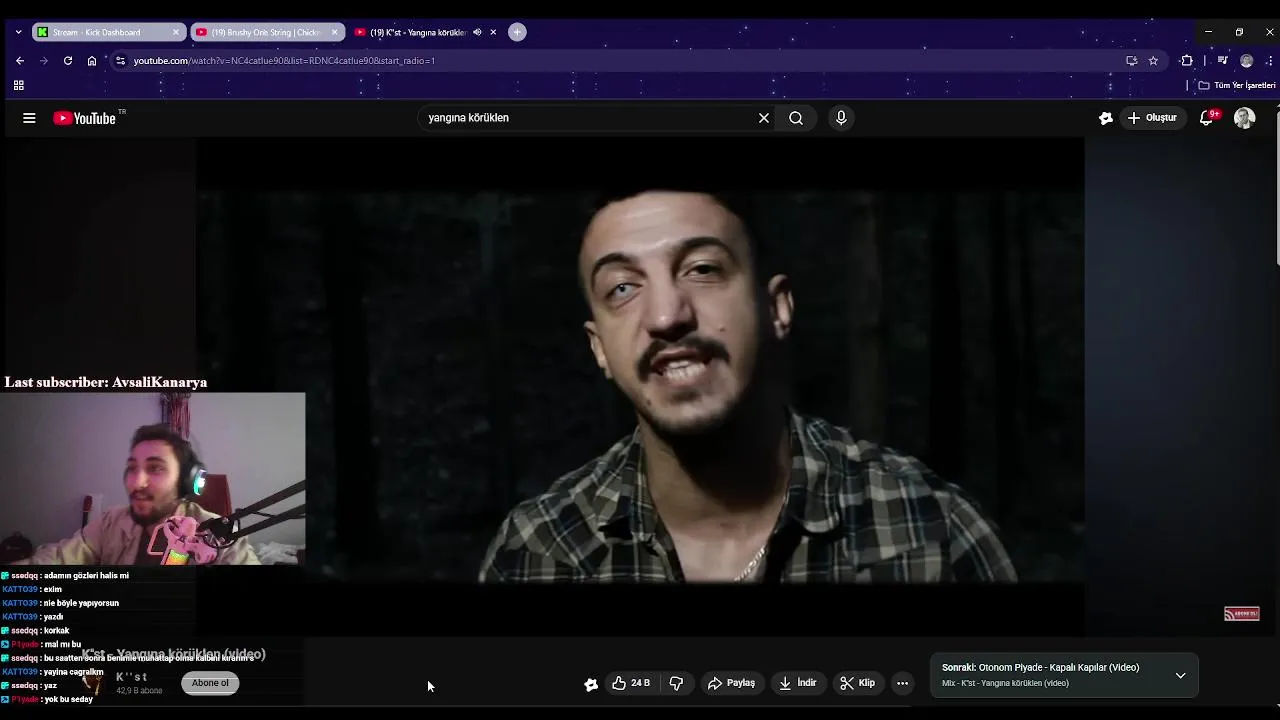Close the Brushy One String tab

[335, 32]
